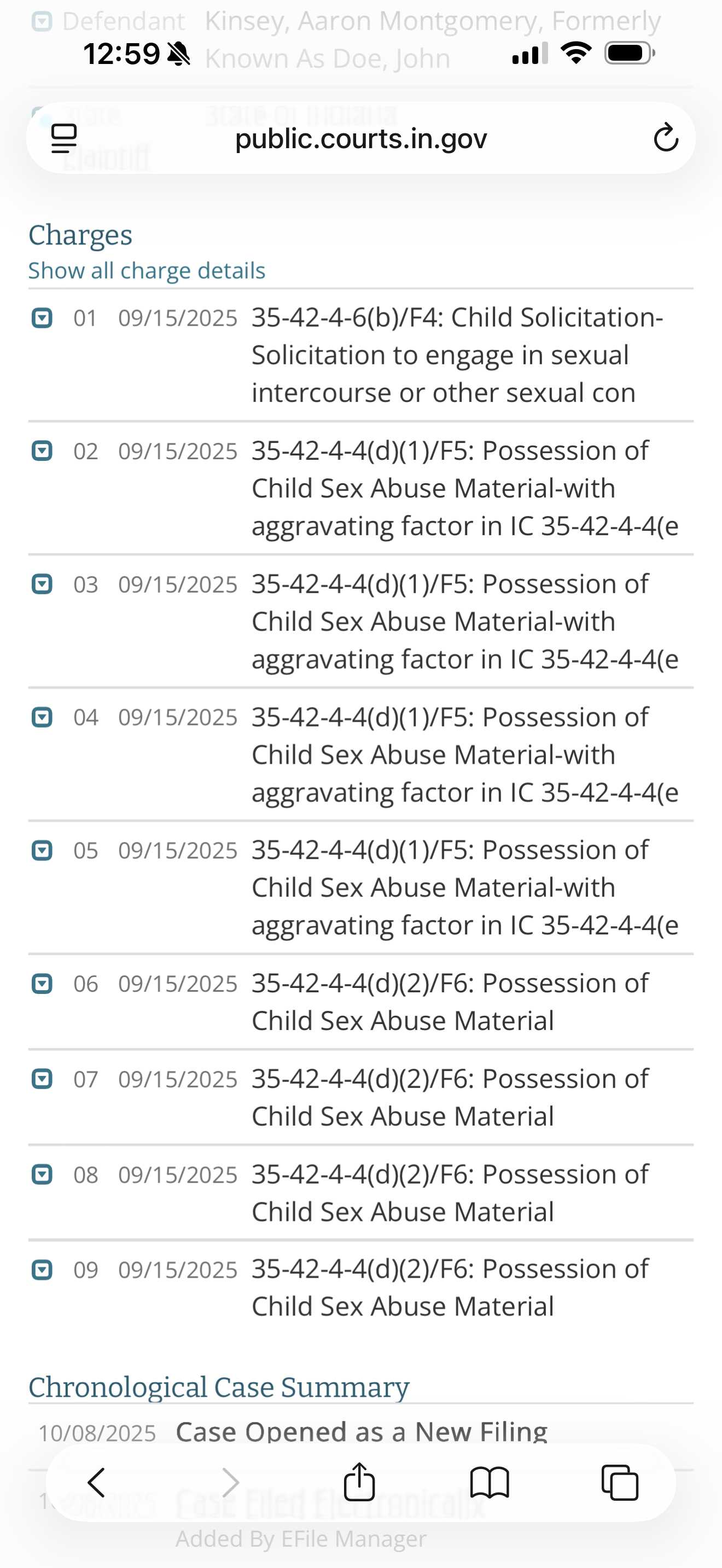722x1568 pixels.
Task: Click 'Show all charge details' link
Action: coord(147,270)
